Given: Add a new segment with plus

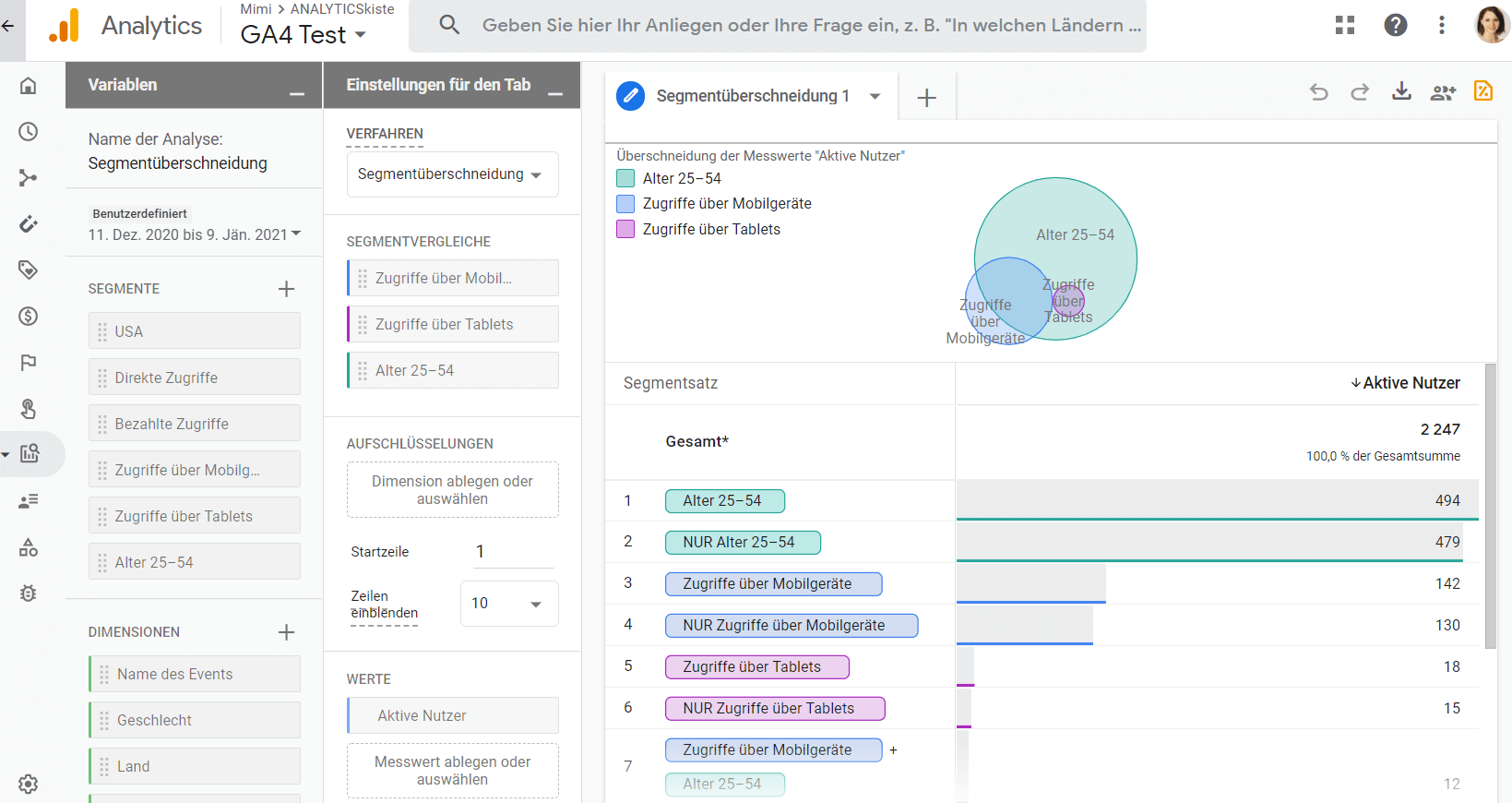Looking at the screenshot, I should click(x=286, y=289).
